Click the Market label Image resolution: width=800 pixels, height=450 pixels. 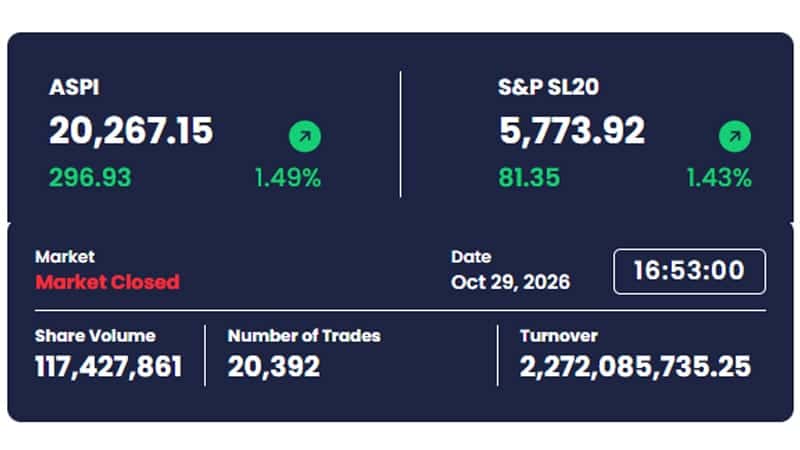click(x=65, y=257)
